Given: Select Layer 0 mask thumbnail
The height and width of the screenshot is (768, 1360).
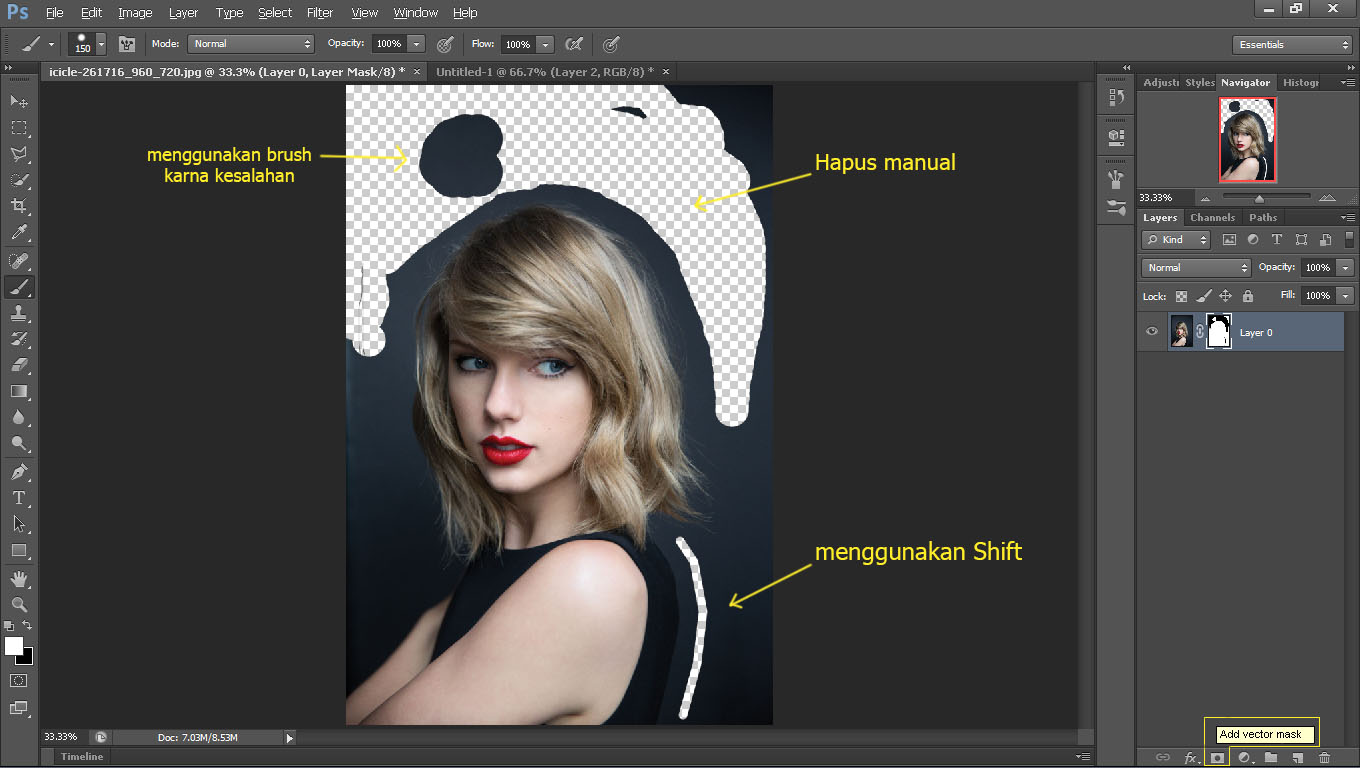Looking at the screenshot, I should pyautogui.click(x=1219, y=332).
